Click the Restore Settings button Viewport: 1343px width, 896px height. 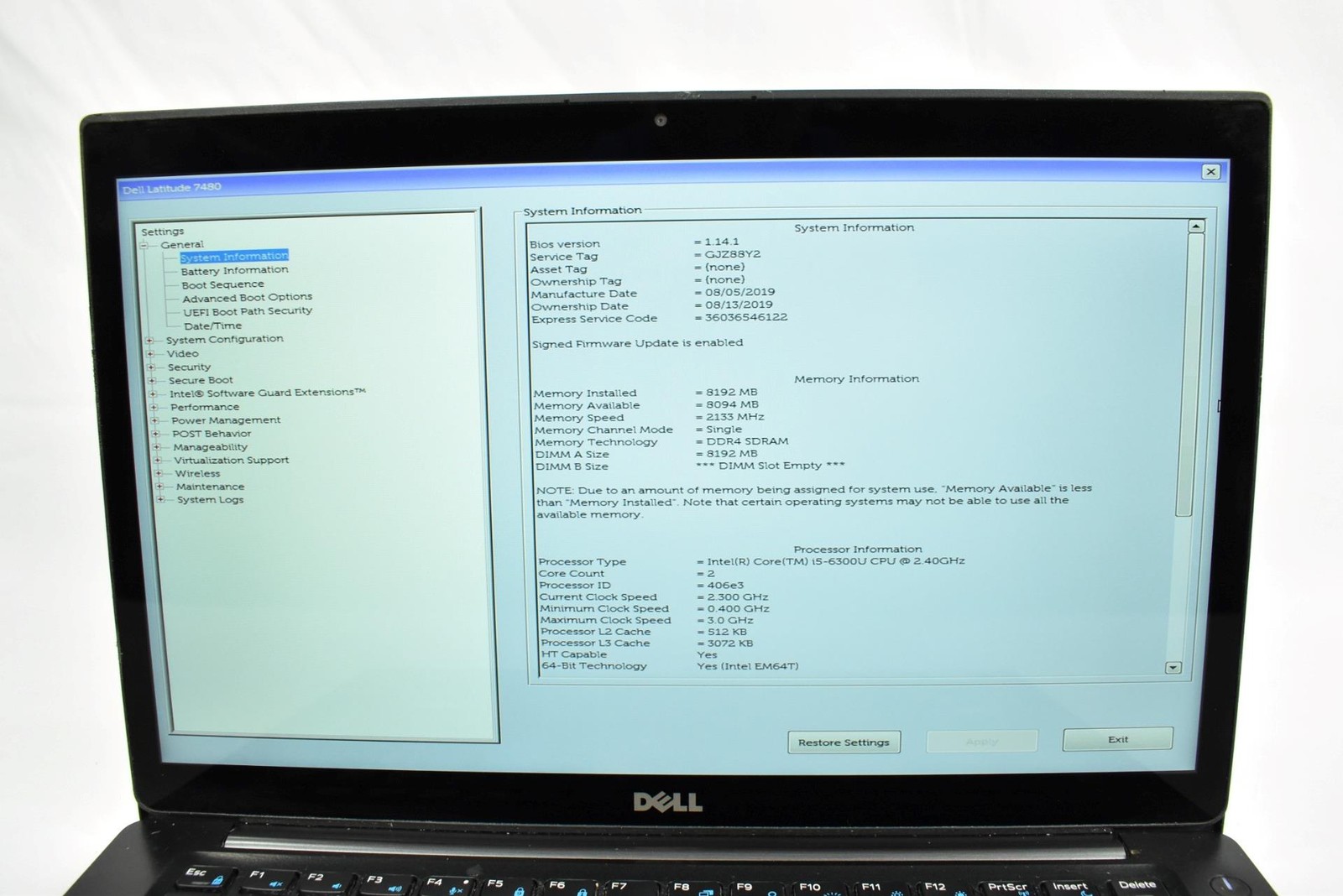pos(844,742)
